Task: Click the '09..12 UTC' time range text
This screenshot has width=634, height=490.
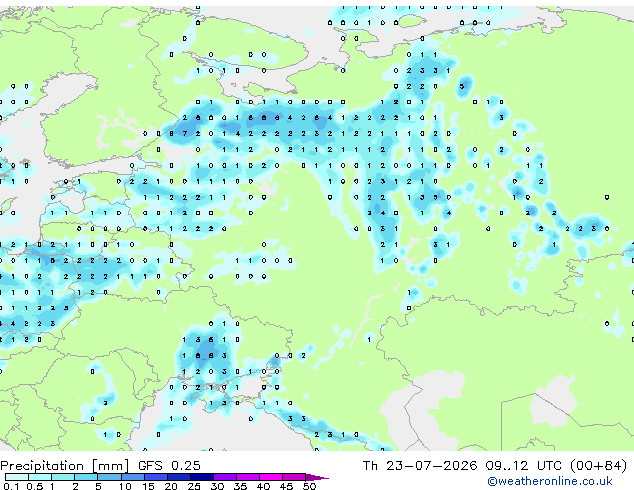Action: 524,466
